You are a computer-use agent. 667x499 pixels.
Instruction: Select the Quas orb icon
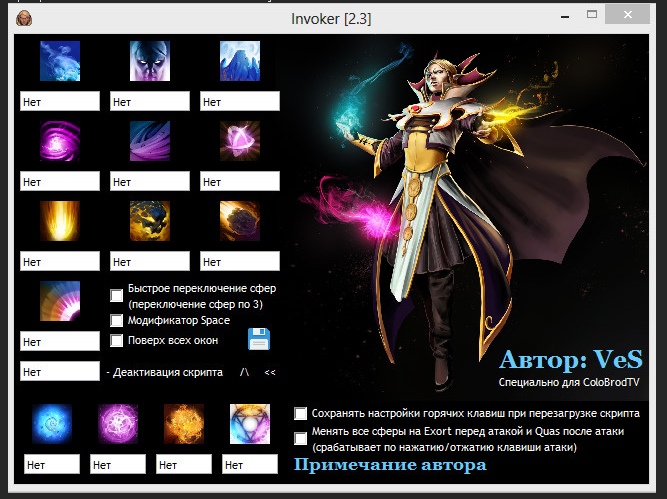[x=50, y=424]
